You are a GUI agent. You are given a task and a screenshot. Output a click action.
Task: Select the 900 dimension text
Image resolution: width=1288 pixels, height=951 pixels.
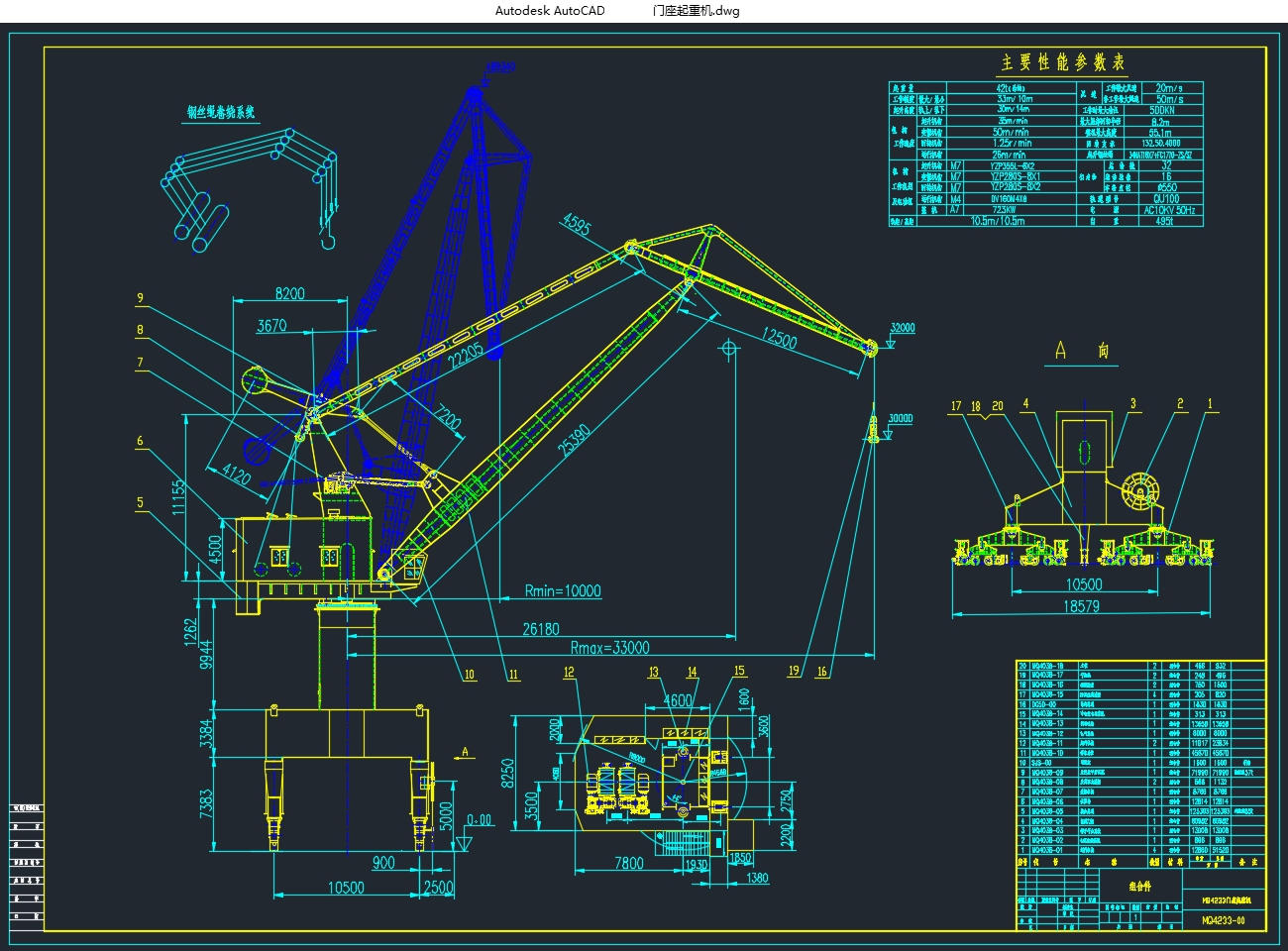[x=382, y=863]
